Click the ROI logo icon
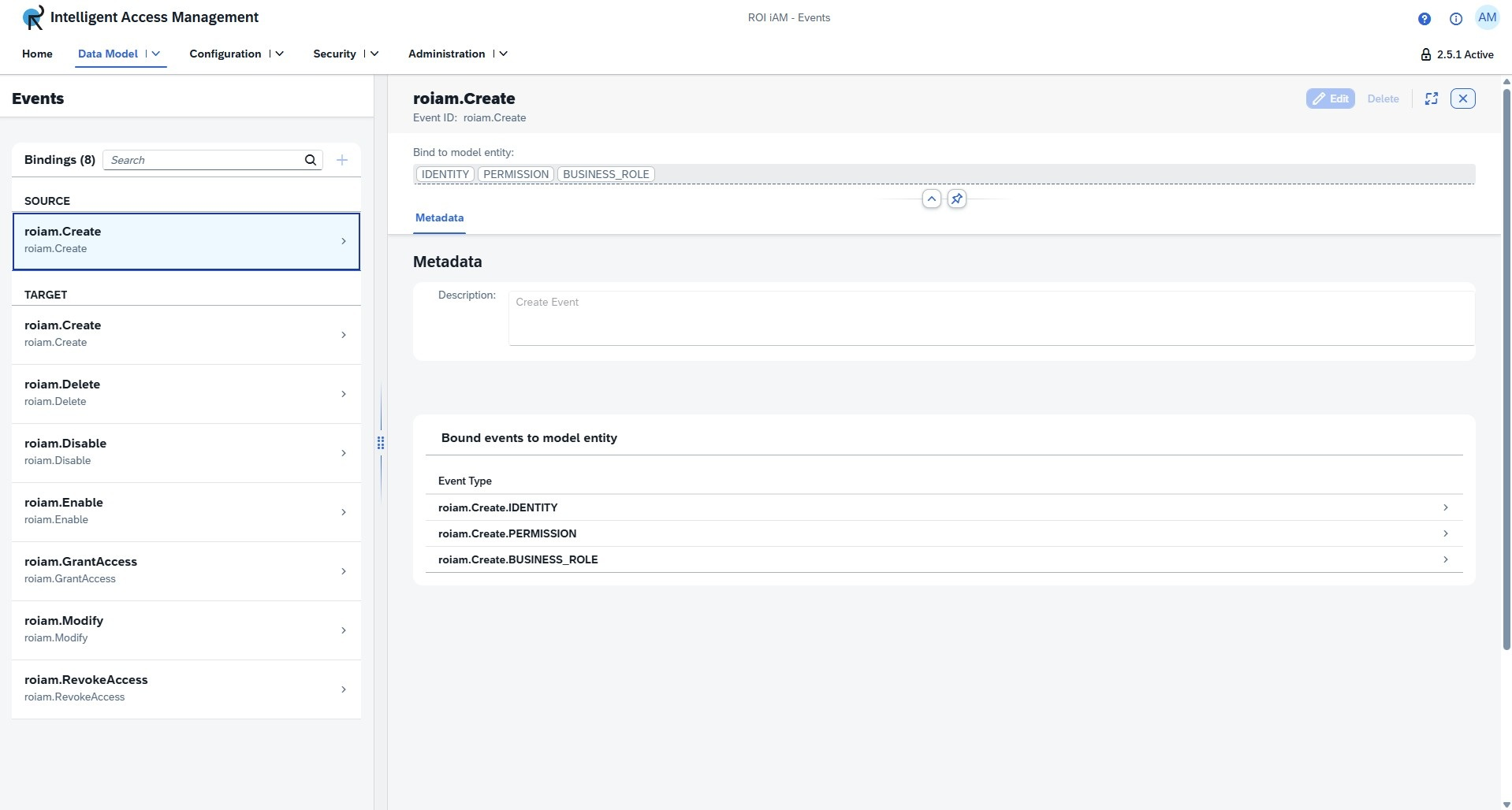1512x810 pixels. [33, 17]
